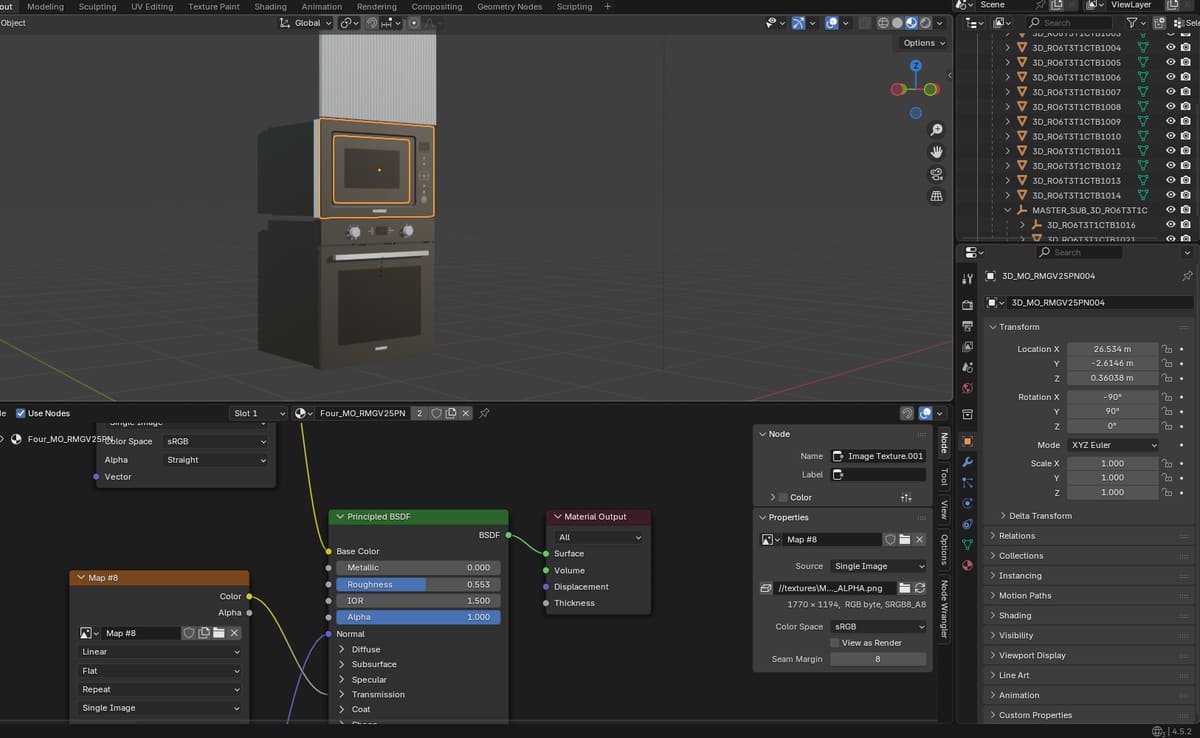This screenshot has height=738, width=1200.
Task: Open the Slot 1 dropdown
Action: coord(258,413)
